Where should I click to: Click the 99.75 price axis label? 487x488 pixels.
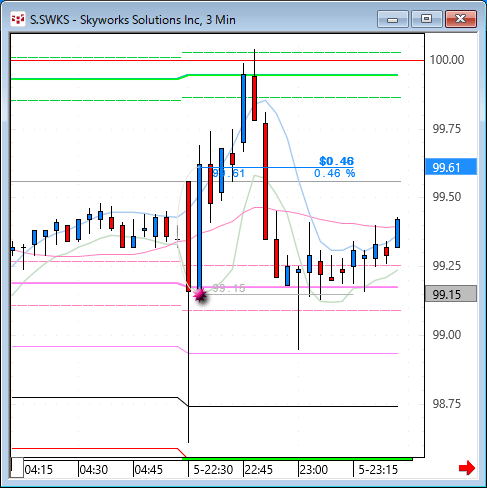[447, 129]
